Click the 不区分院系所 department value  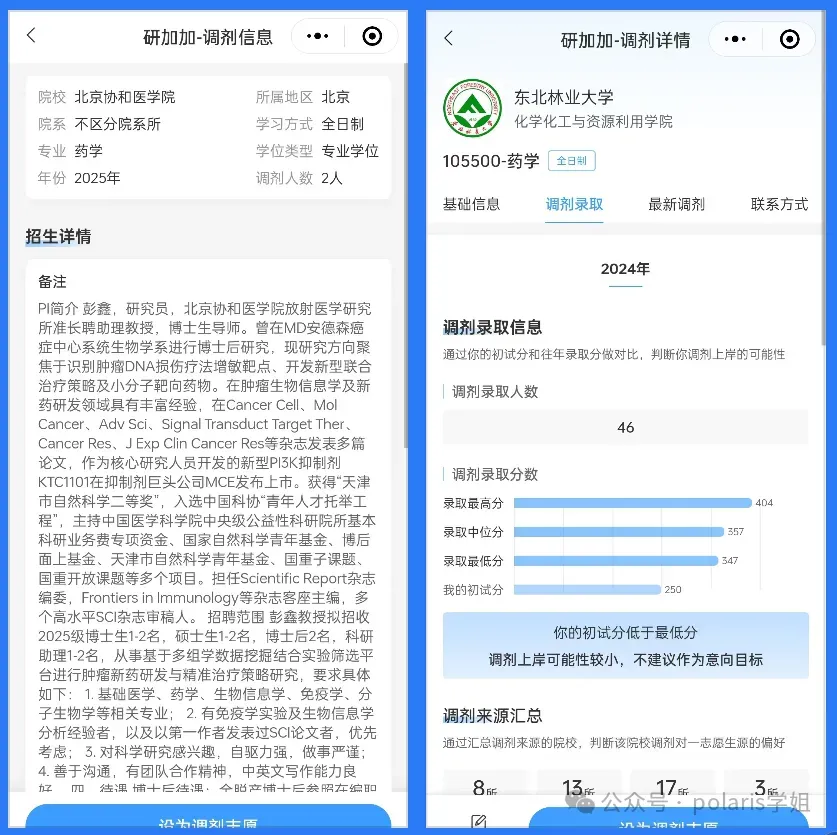point(117,124)
